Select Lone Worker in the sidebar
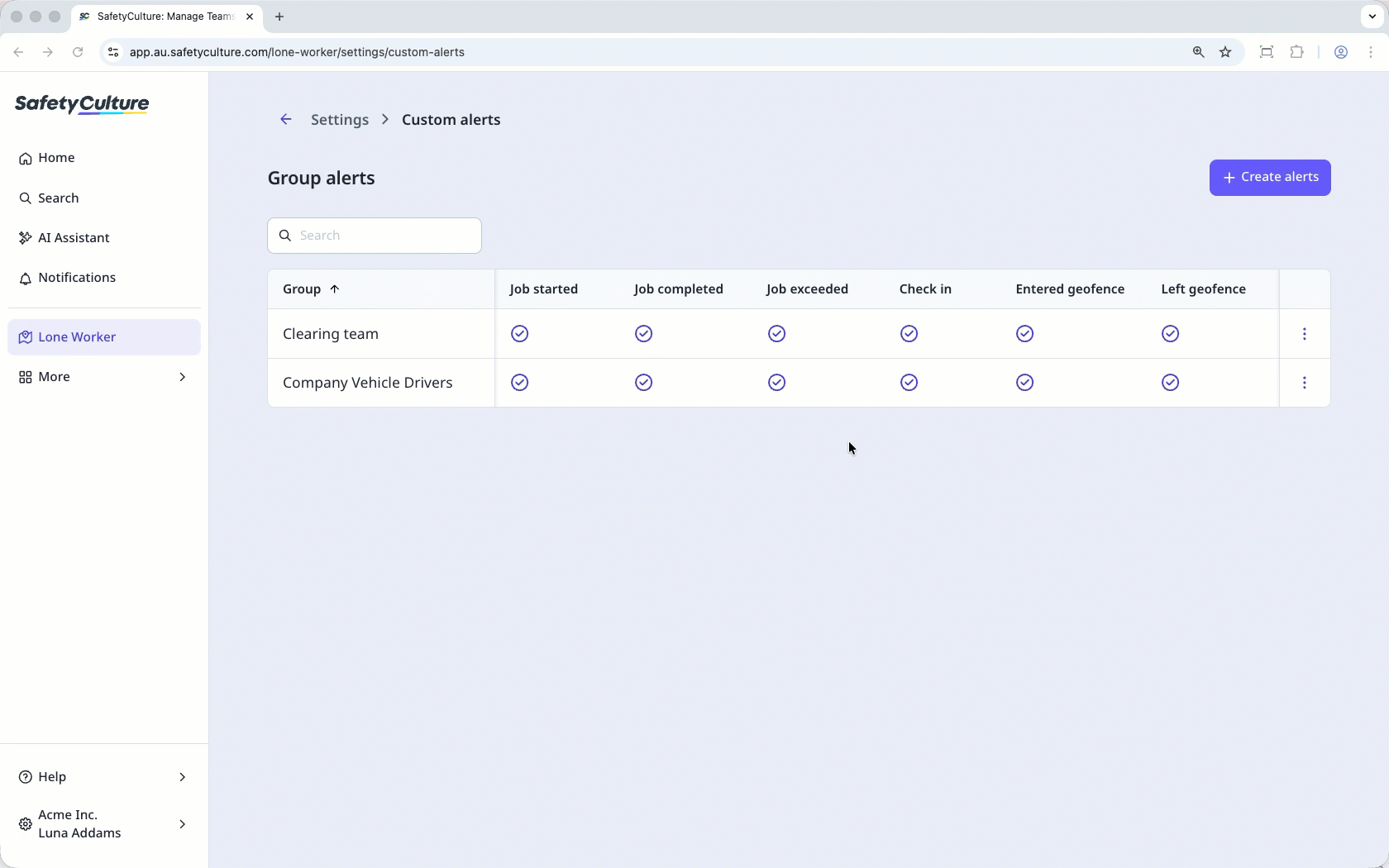Image resolution: width=1389 pixels, height=868 pixels. coord(104,337)
